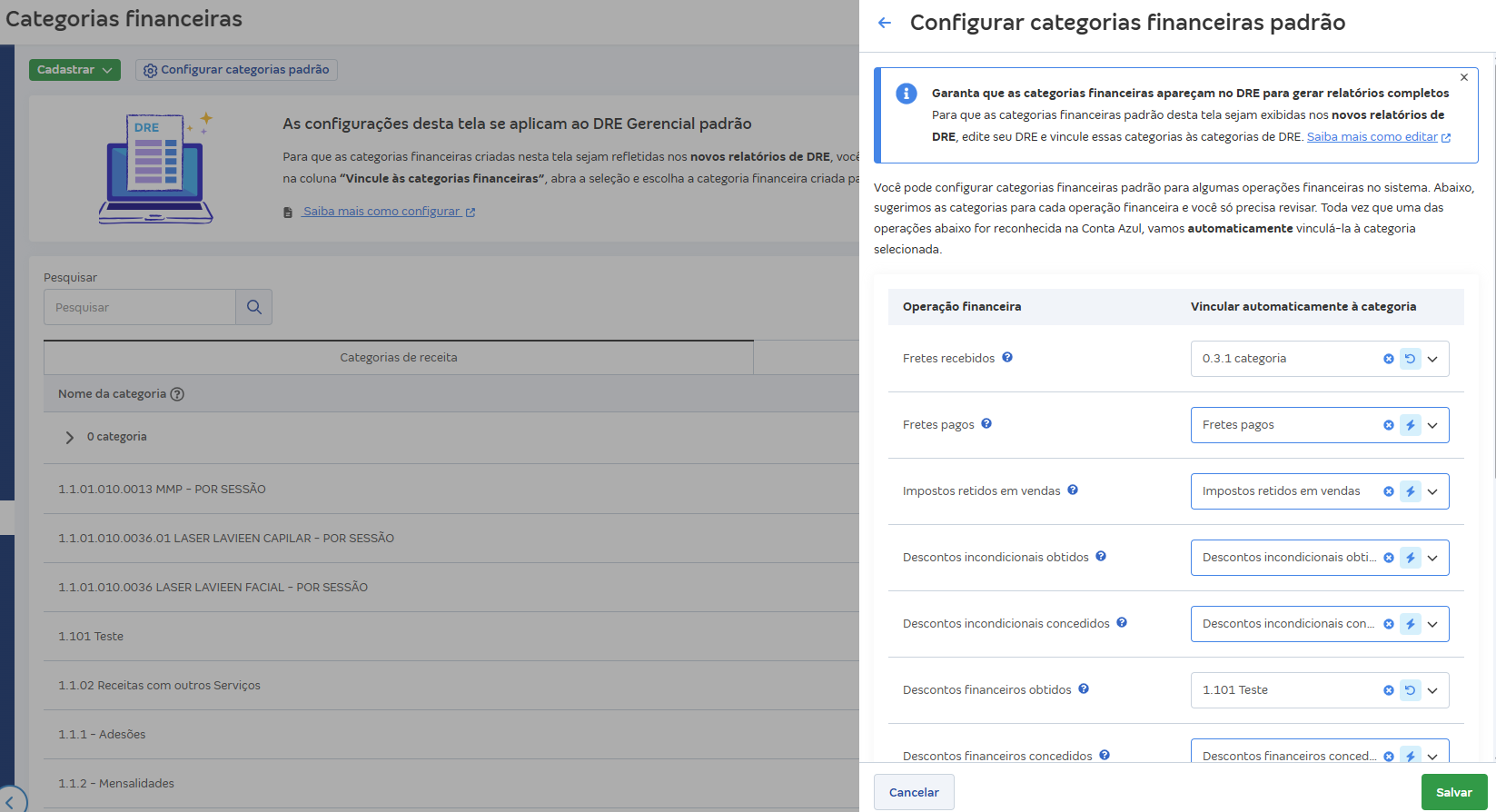Click lightning icon in Fretes pagos field

(1411, 425)
